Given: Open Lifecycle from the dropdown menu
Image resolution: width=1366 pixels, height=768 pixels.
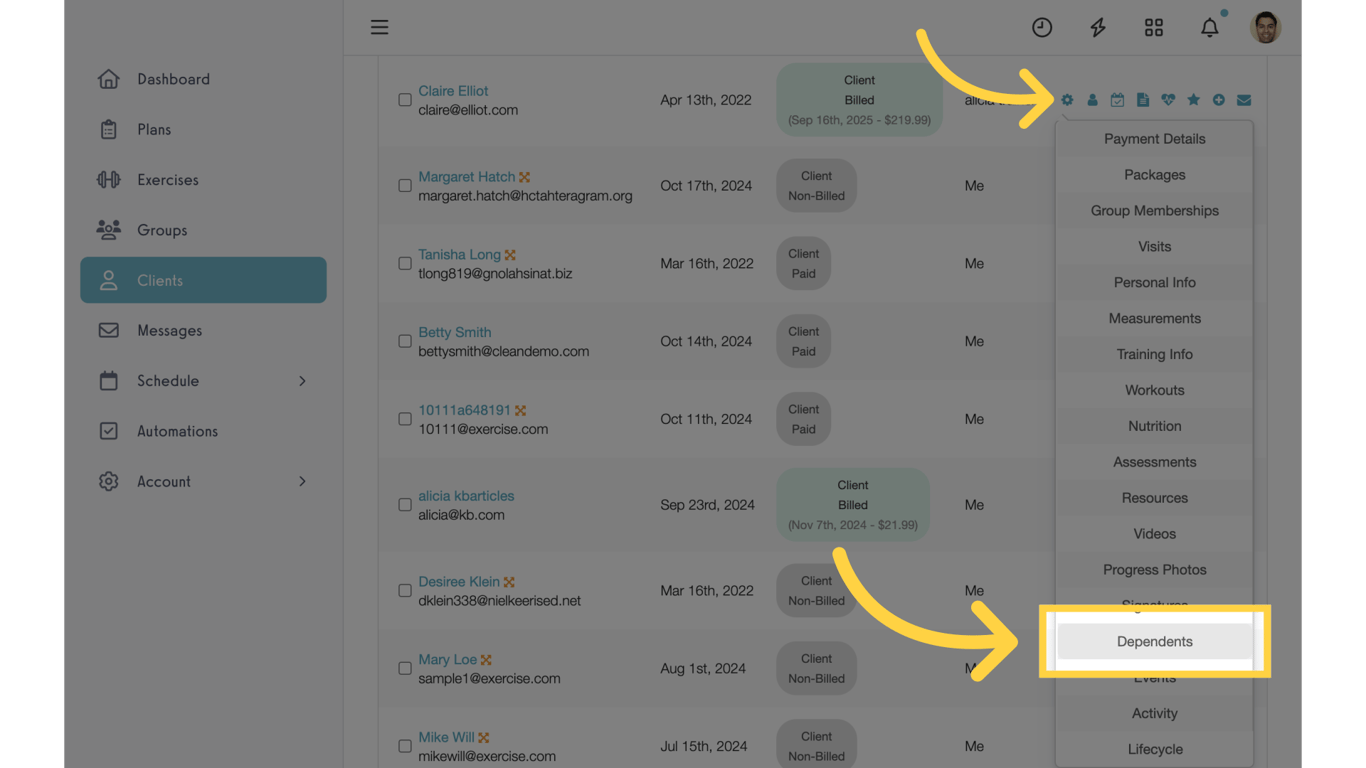Looking at the screenshot, I should pyautogui.click(x=1155, y=749).
